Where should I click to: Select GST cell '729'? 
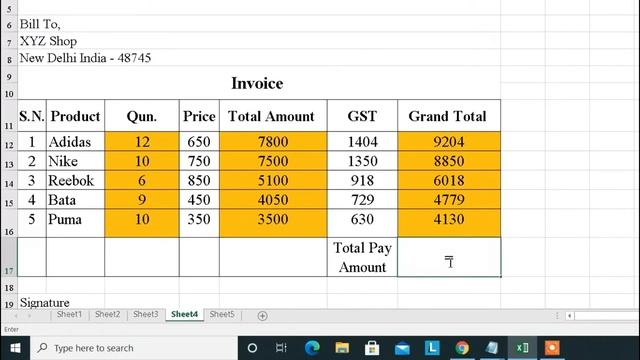click(x=362, y=200)
